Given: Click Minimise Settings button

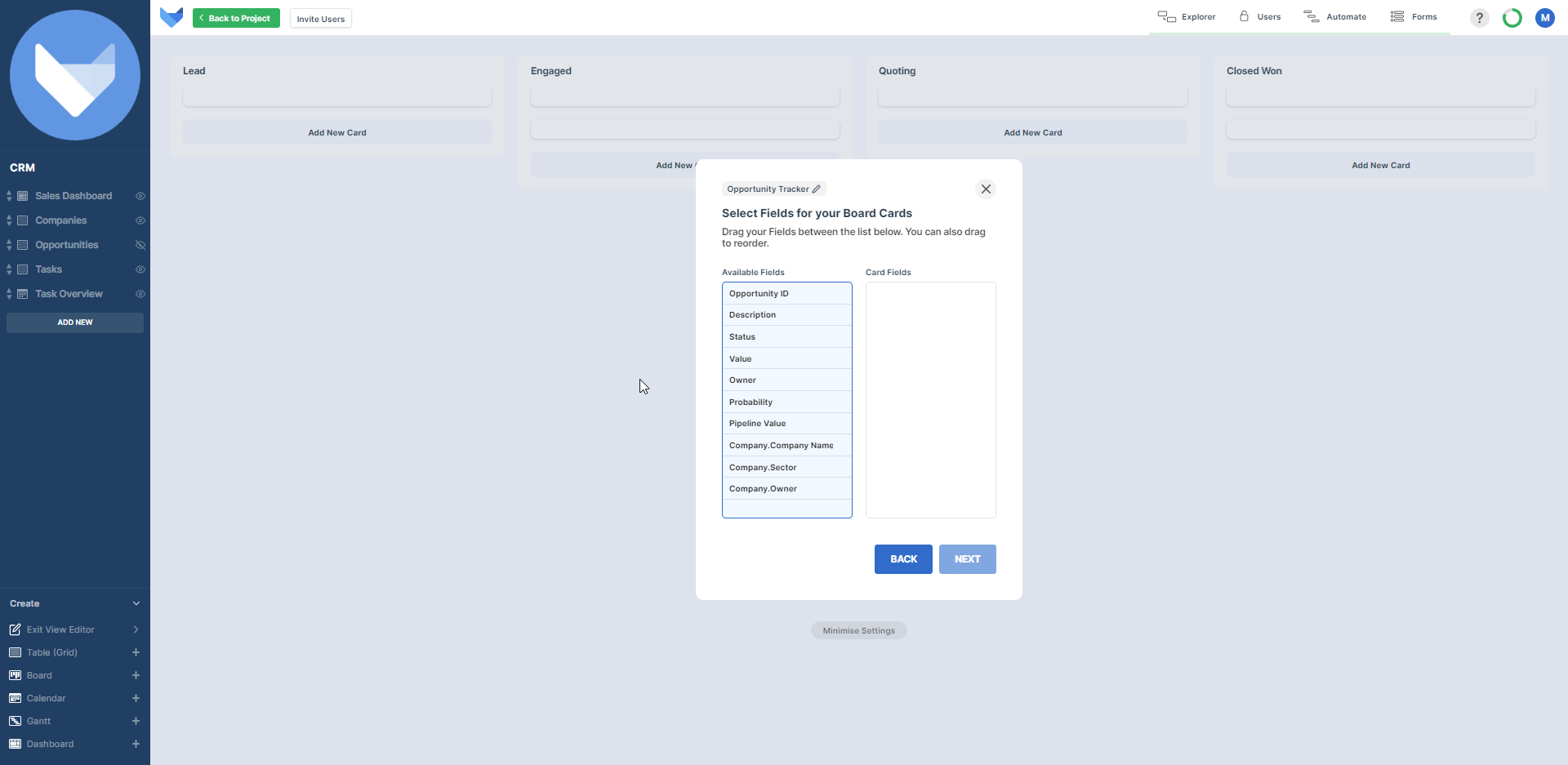Looking at the screenshot, I should coord(859,630).
